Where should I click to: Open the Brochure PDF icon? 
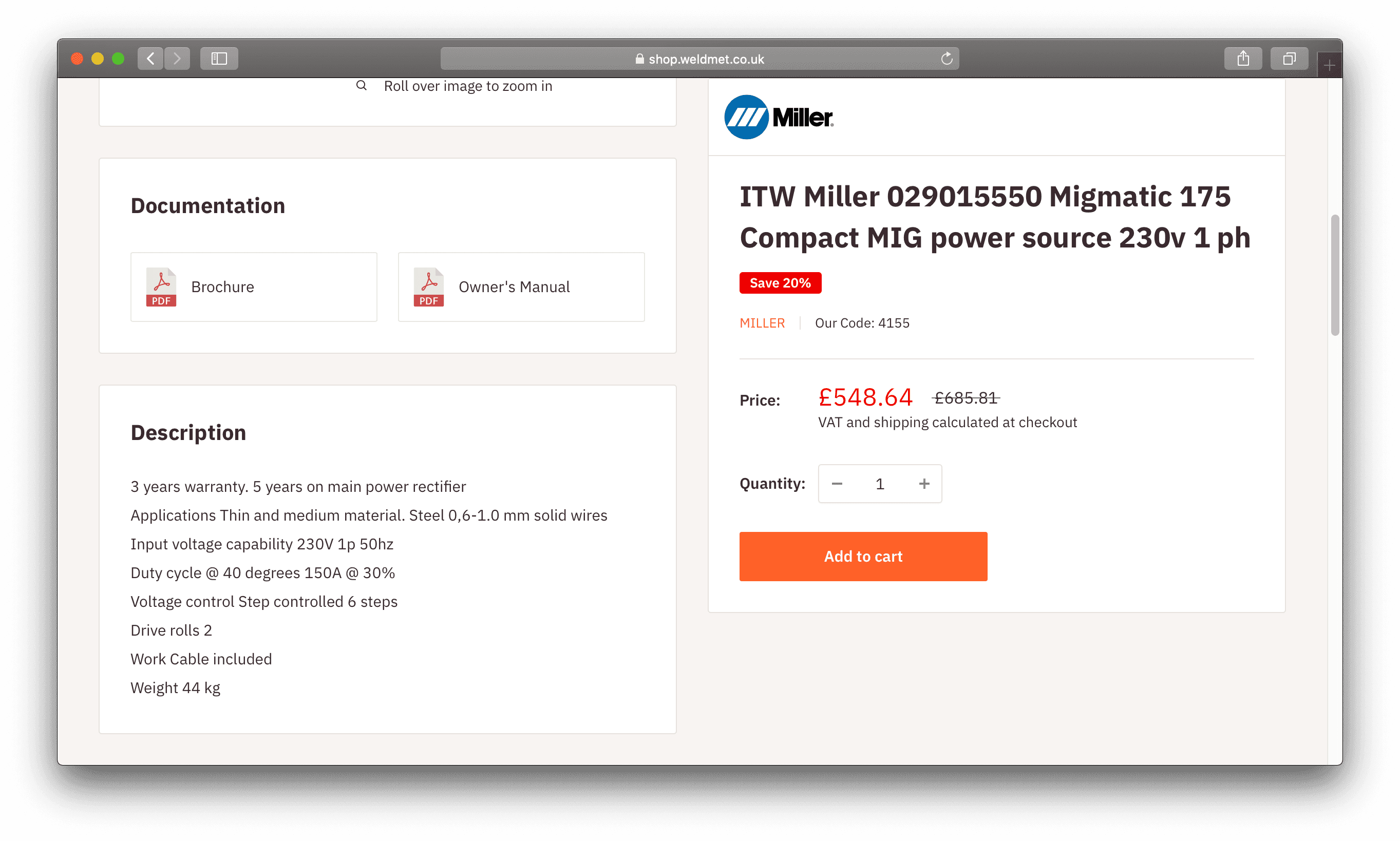[161, 287]
